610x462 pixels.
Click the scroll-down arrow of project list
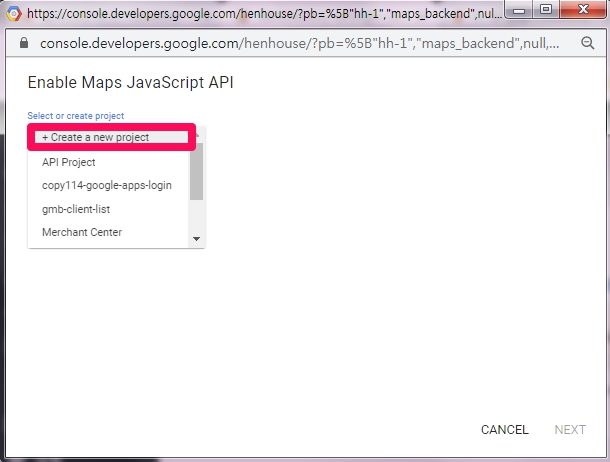click(196, 239)
